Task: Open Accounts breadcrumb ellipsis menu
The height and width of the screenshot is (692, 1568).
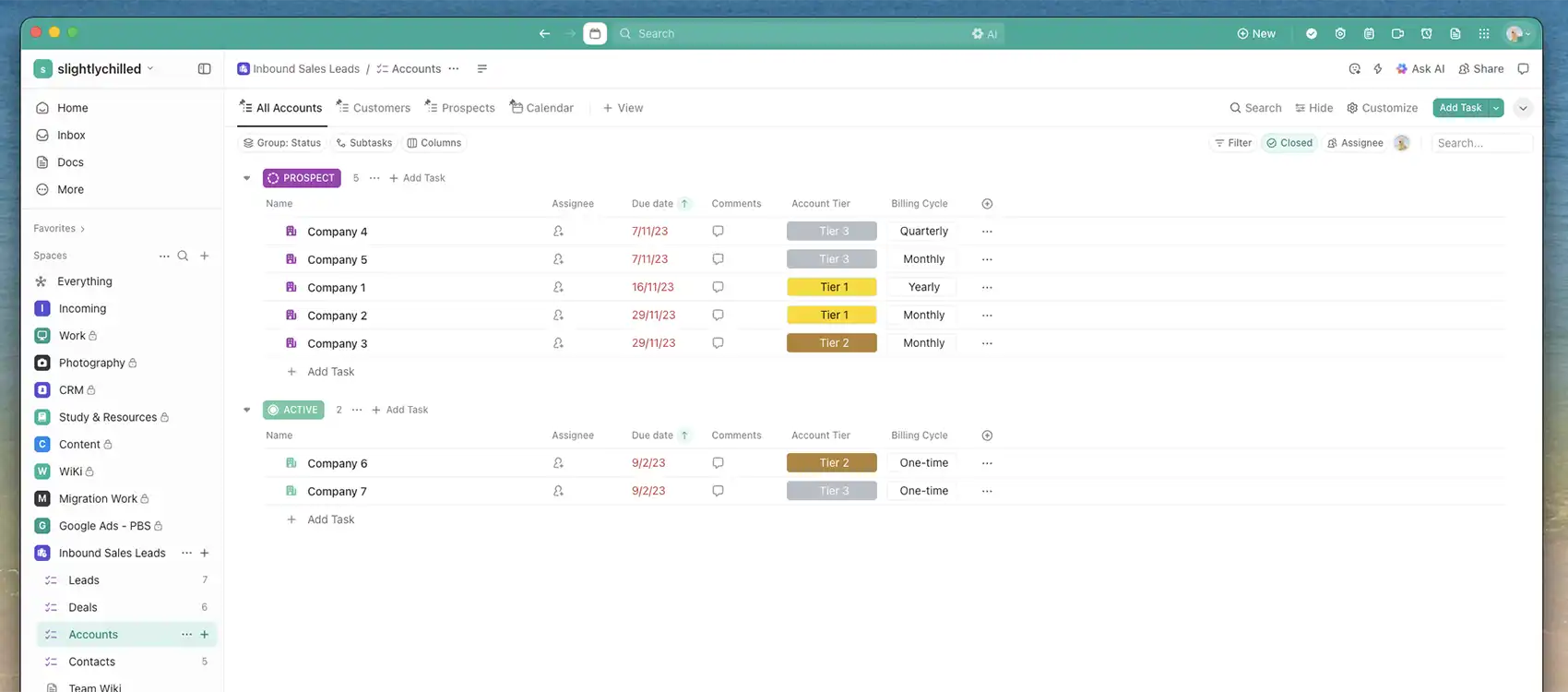Action: [x=454, y=69]
